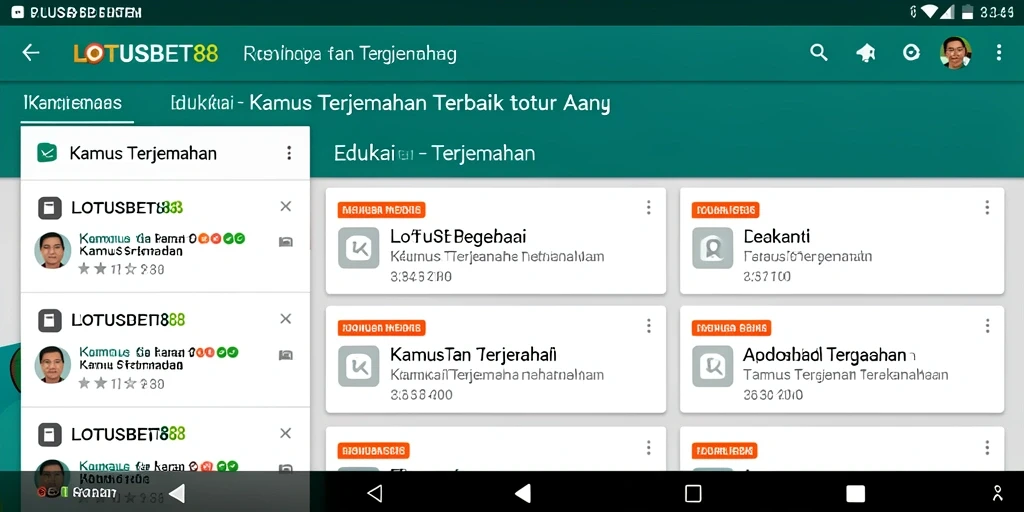The image size is (1024, 512).
Task: Click orange badge on Deakanti card
Action: (x=725, y=210)
